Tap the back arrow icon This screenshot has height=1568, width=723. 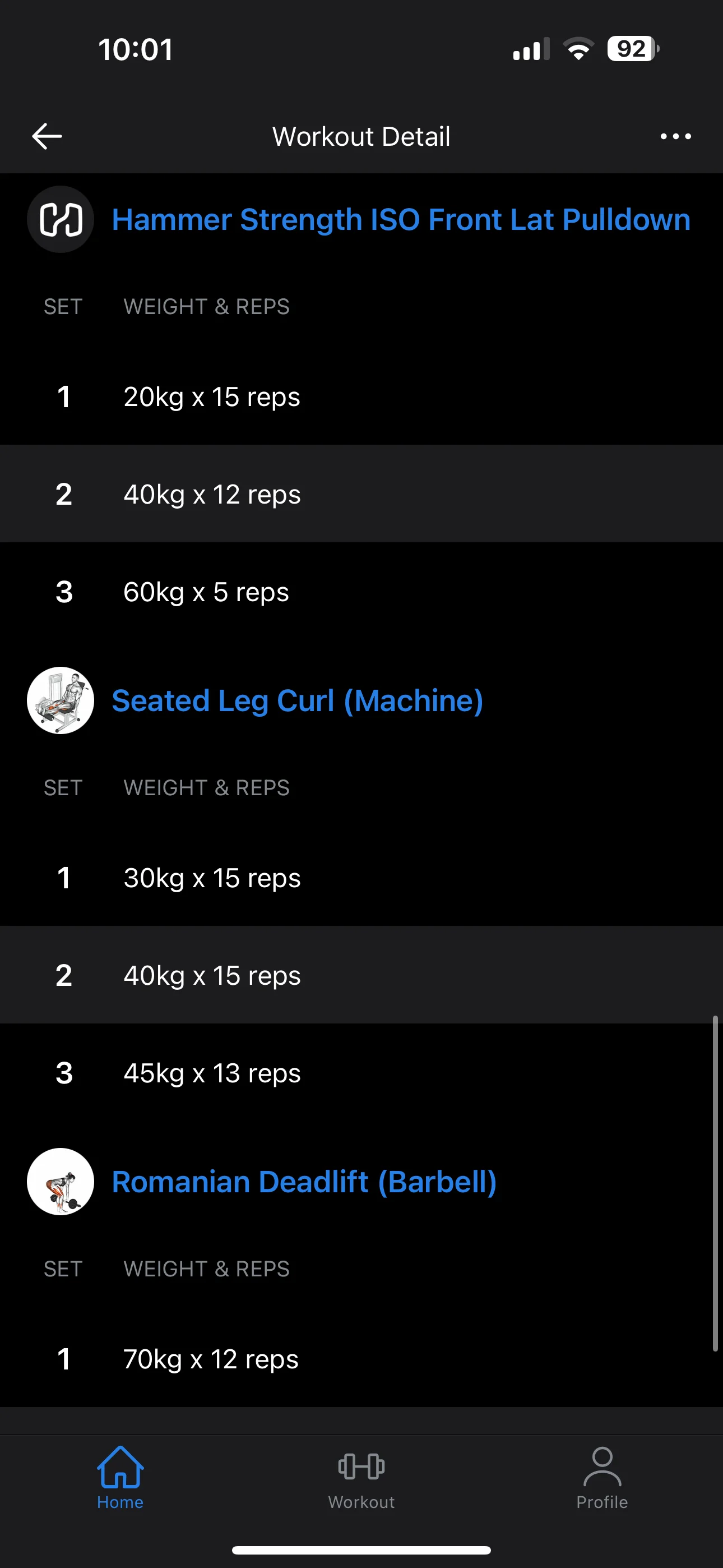[x=47, y=136]
